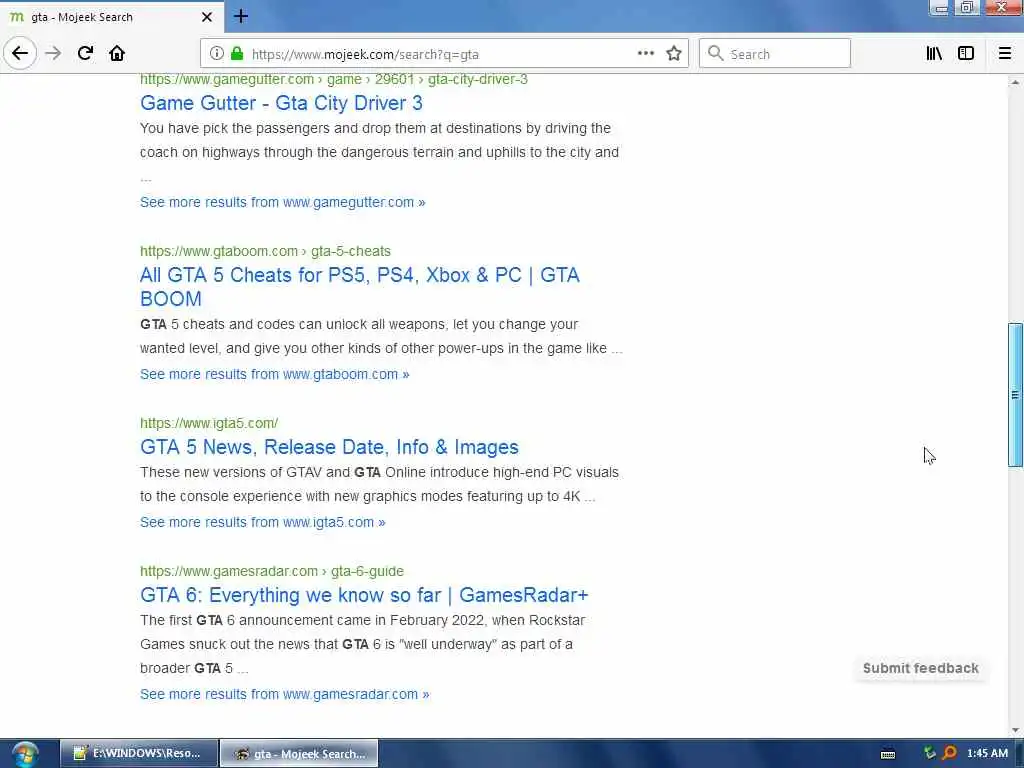This screenshot has height=768, width=1024.
Task: Close the gta - Mojeek Search tab
Action: [x=206, y=17]
